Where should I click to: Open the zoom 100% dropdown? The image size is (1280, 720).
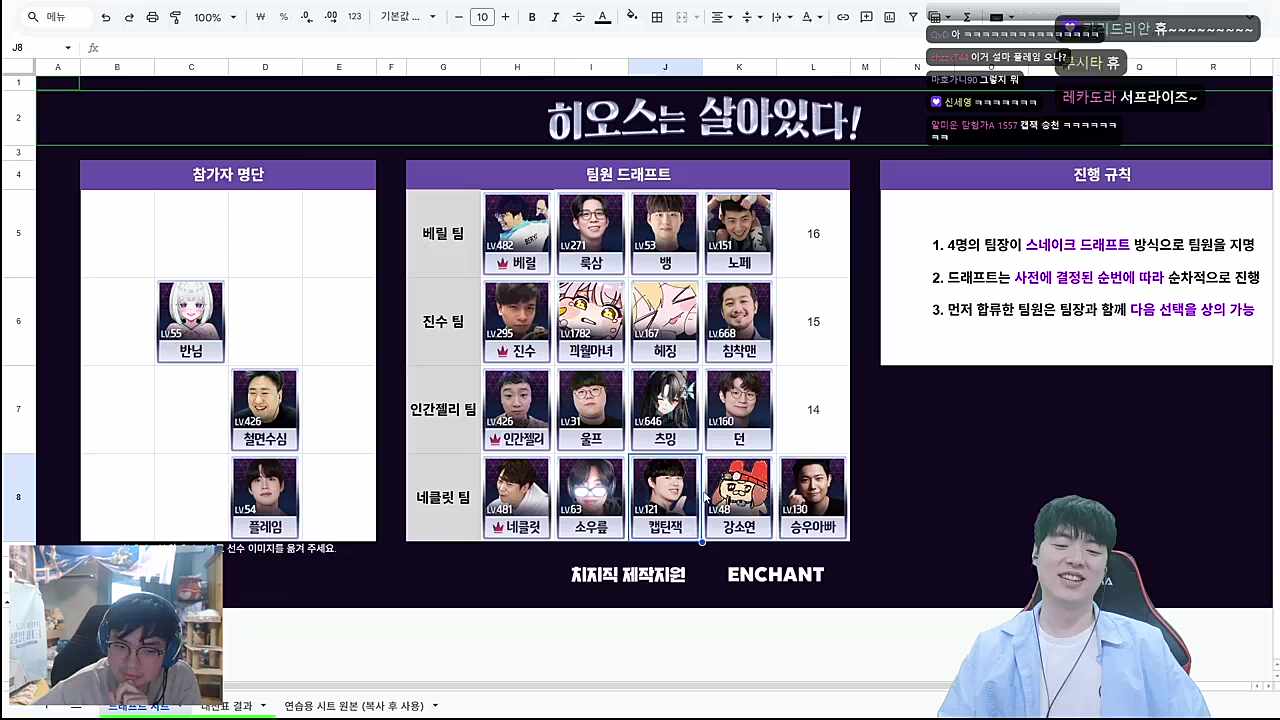point(215,17)
